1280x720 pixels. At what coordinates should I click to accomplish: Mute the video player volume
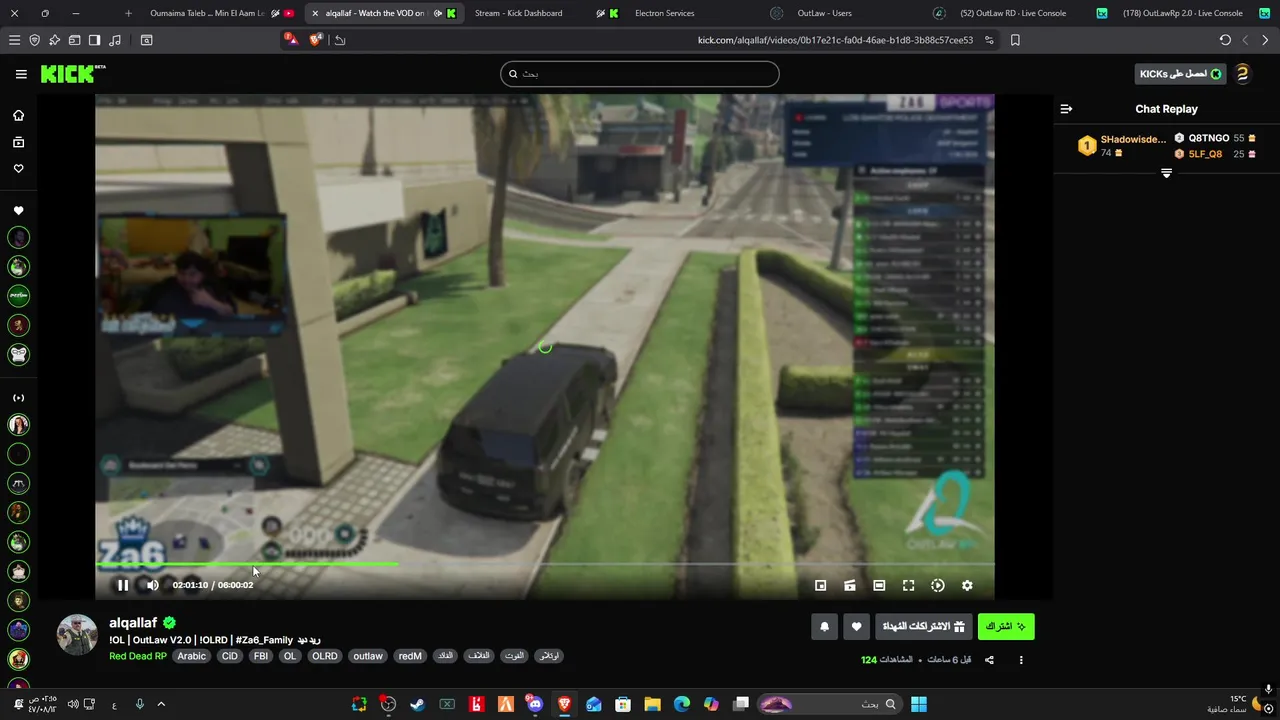pyautogui.click(x=152, y=585)
